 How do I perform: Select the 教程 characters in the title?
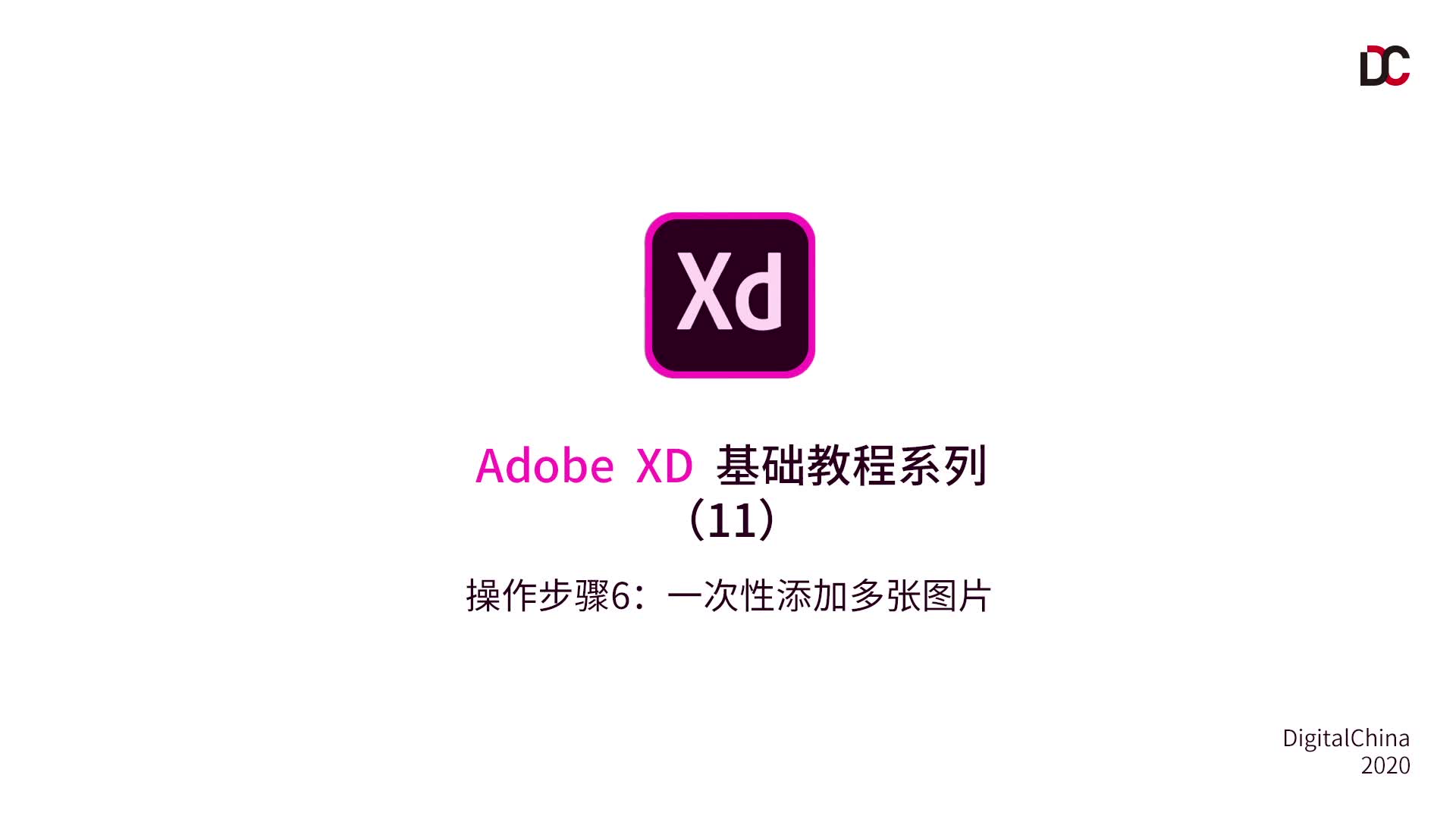[x=852, y=465]
